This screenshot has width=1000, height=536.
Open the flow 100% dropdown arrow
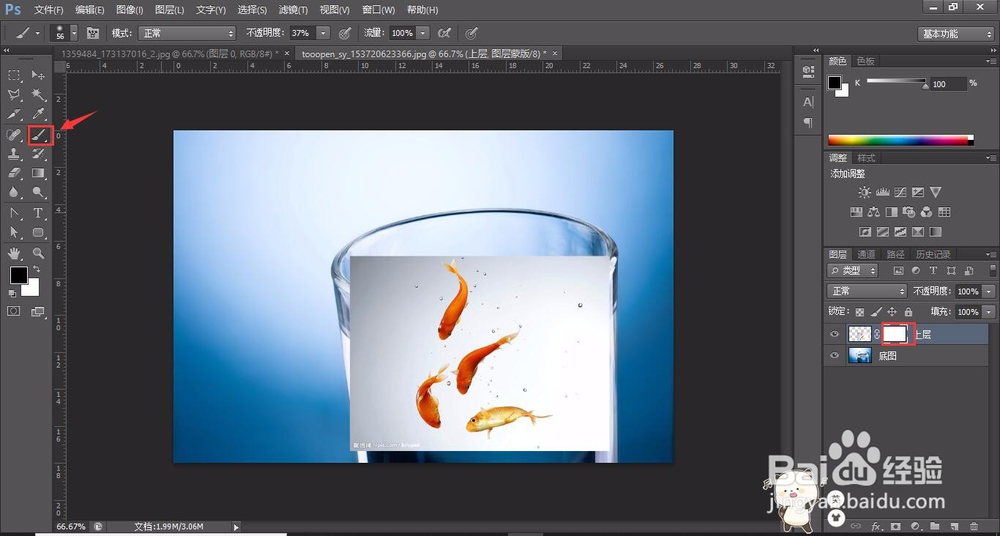point(423,33)
